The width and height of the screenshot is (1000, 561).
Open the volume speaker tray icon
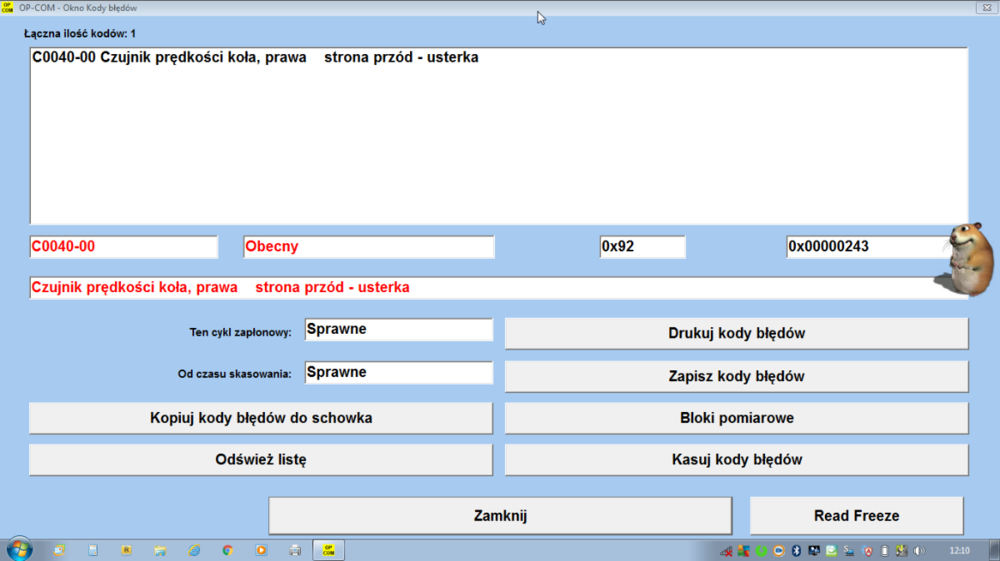pos(919,550)
